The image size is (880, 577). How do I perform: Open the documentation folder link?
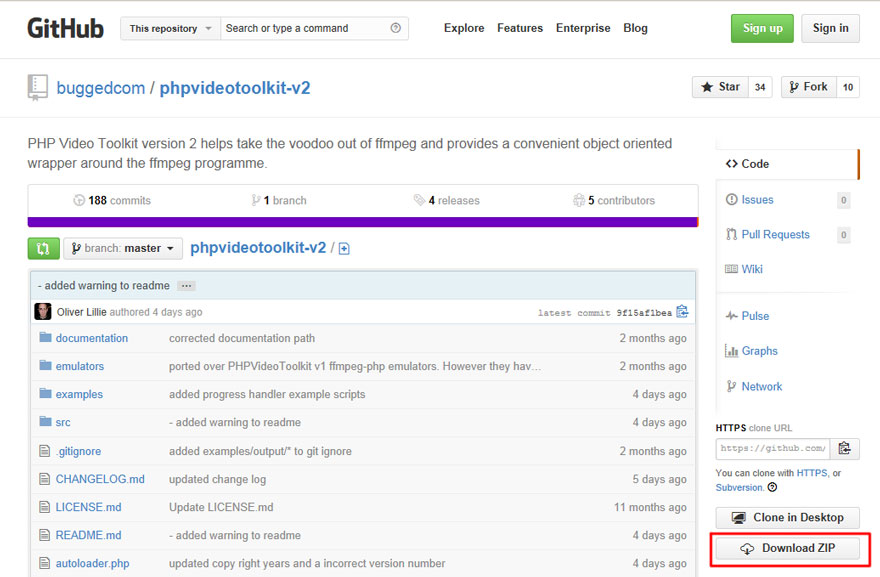(x=91, y=338)
